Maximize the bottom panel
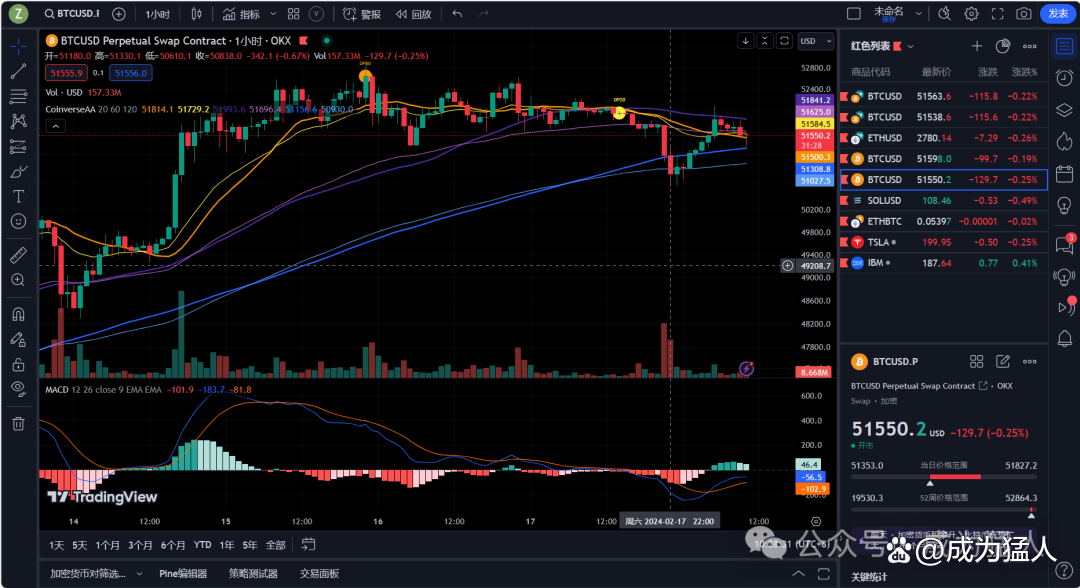The width and height of the screenshot is (1080, 588). (x=824, y=574)
